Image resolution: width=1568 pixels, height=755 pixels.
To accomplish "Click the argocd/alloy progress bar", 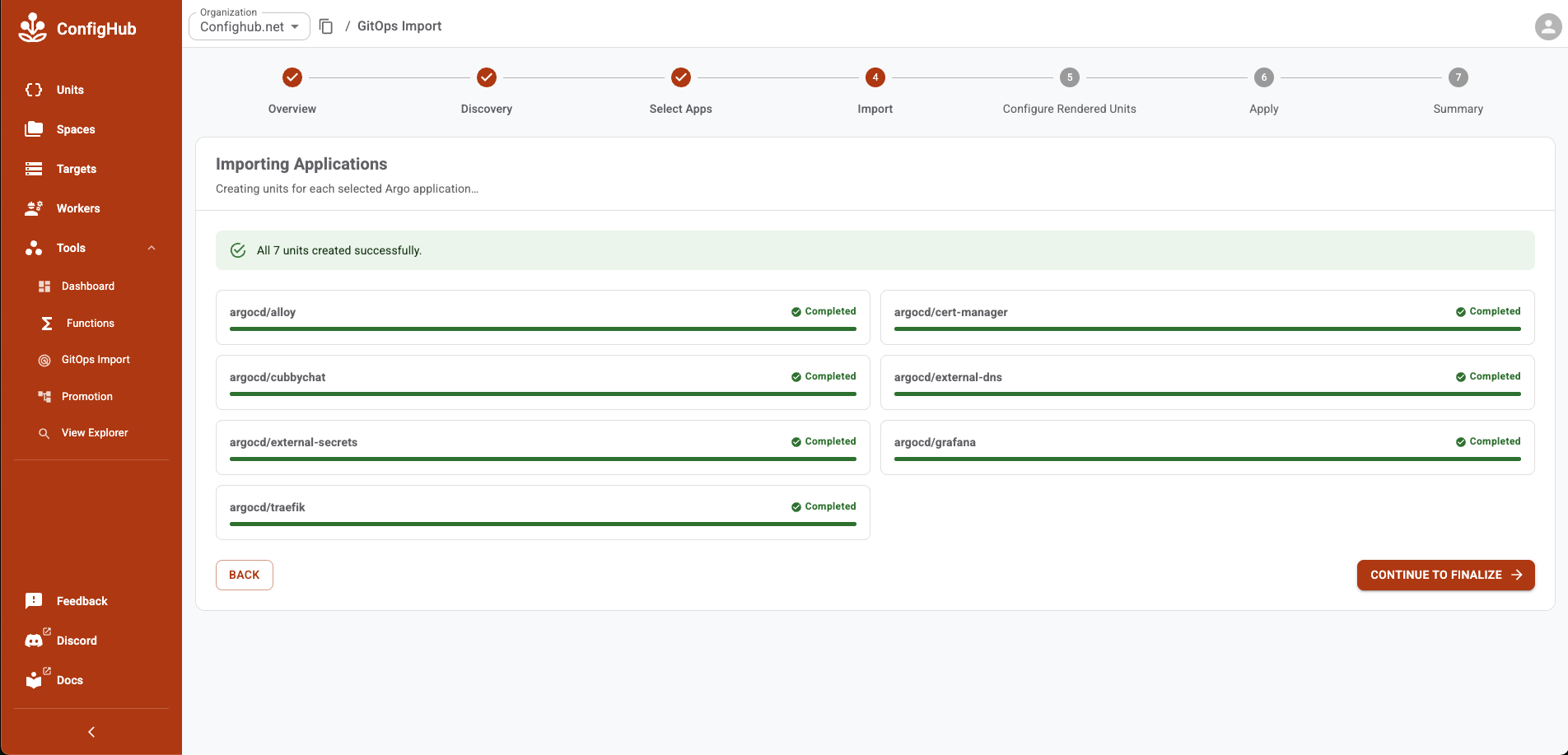I will [x=543, y=329].
